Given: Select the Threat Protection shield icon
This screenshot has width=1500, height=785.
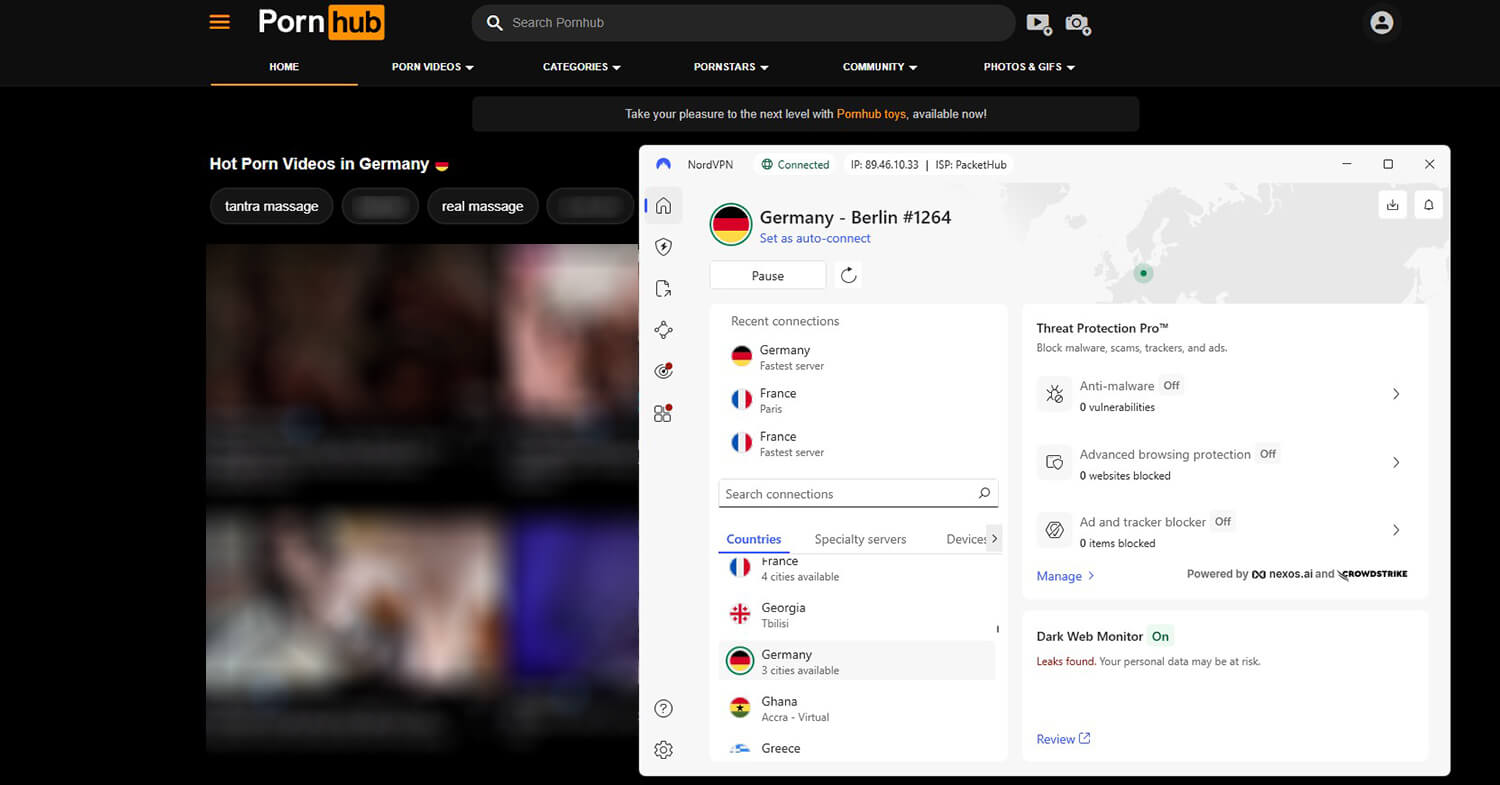Looking at the screenshot, I should click(663, 247).
